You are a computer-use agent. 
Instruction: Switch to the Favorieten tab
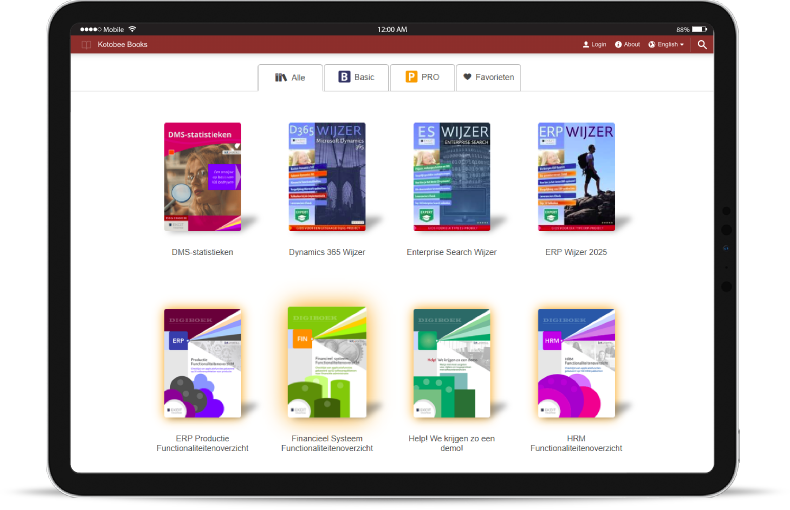(x=488, y=78)
